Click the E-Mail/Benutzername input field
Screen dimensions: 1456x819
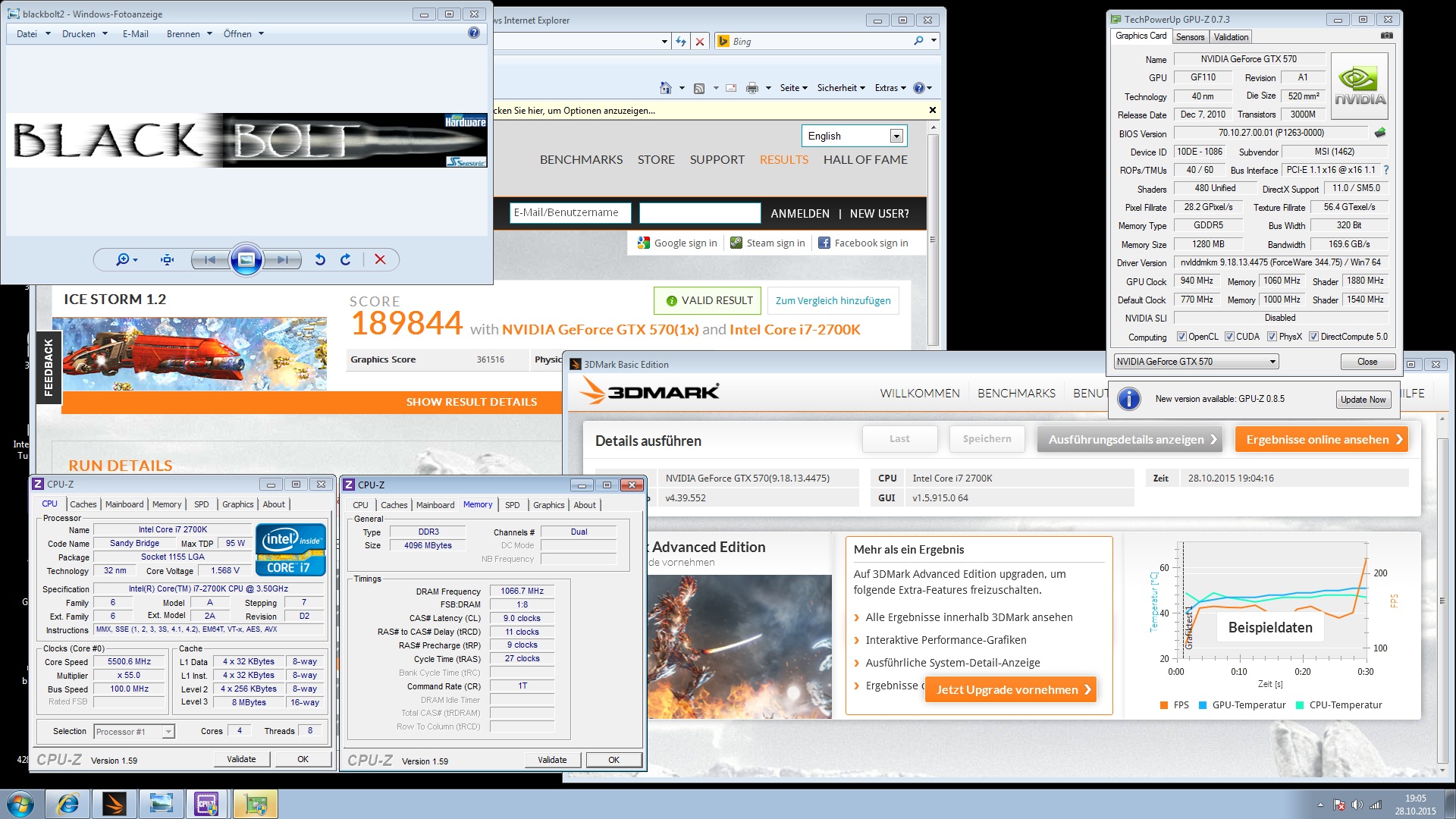pos(570,213)
